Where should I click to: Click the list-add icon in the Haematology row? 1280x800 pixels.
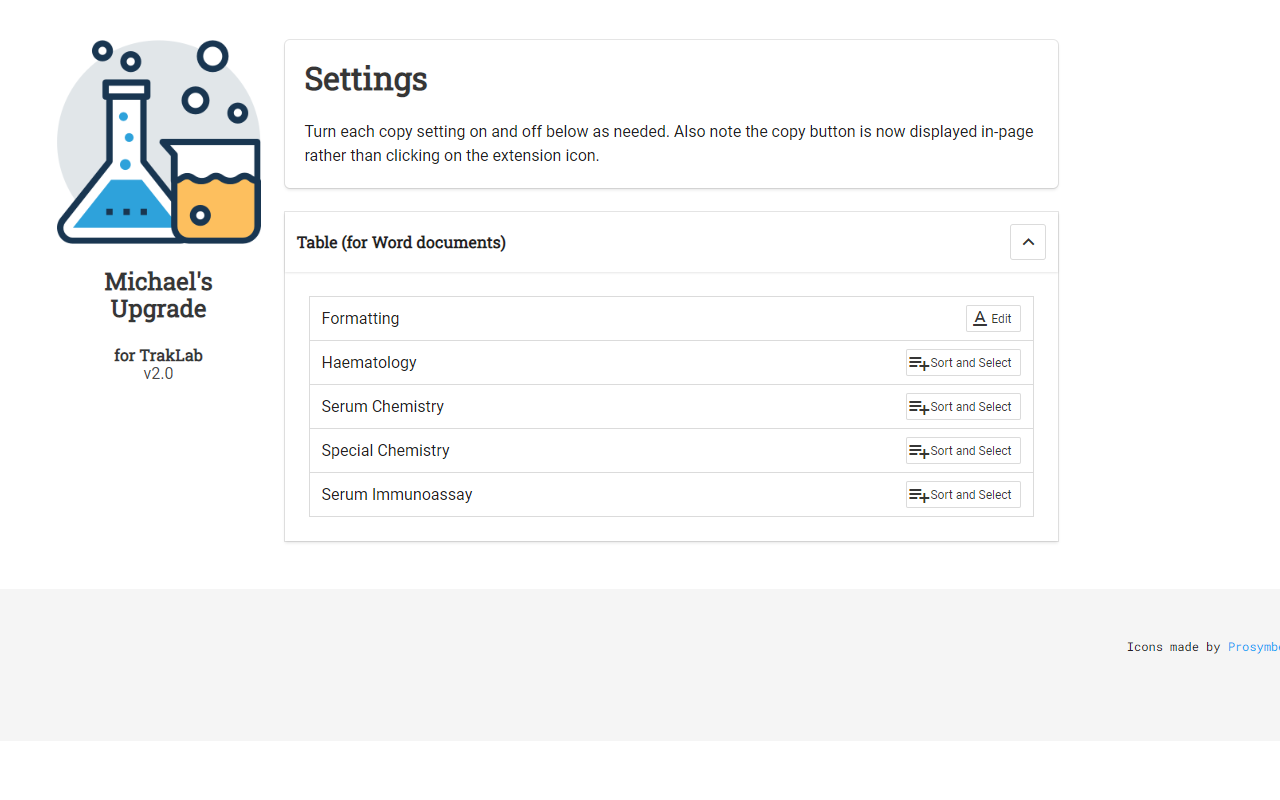[x=918, y=363]
